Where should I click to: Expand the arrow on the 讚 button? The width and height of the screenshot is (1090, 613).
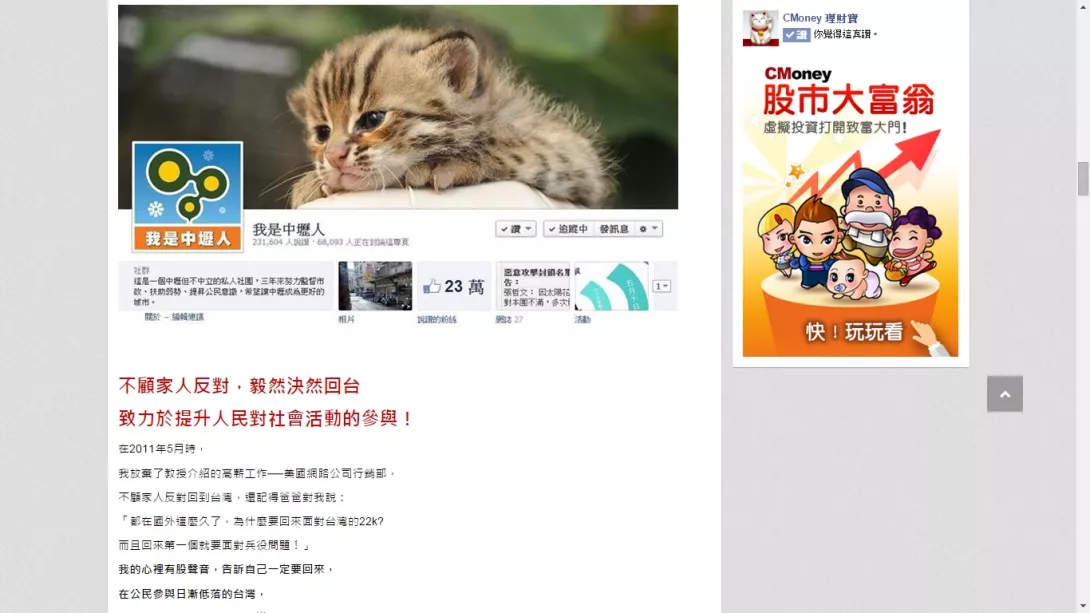529,229
